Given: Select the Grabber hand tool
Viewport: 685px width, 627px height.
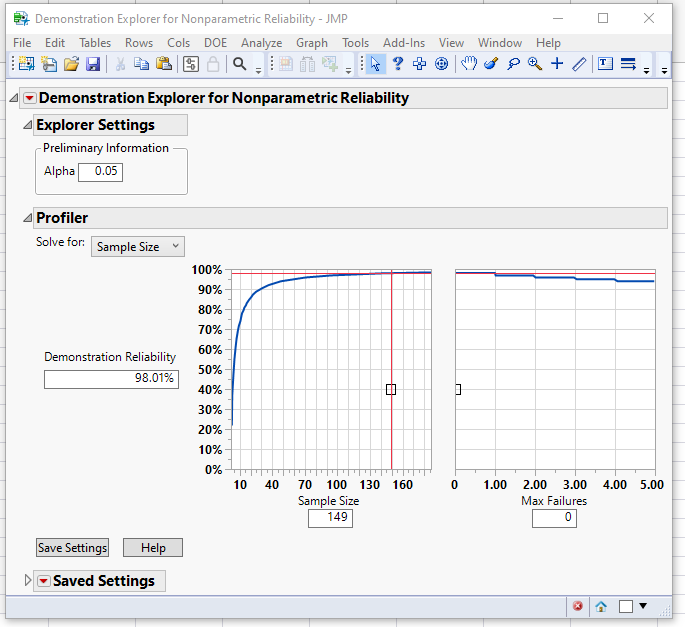Looking at the screenshot, I should pyautogui.click(x=469, y=64).
